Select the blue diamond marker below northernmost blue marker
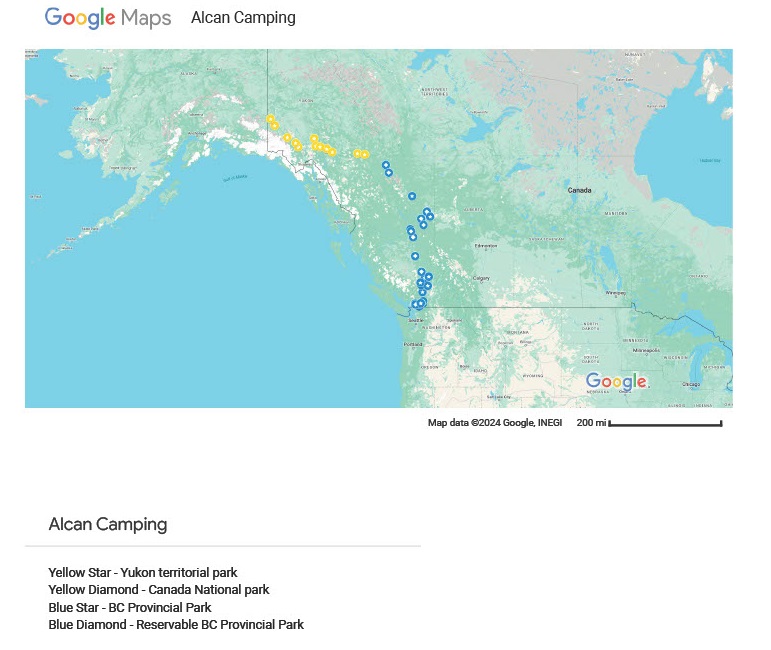771x650 pixels. (388, 173)
